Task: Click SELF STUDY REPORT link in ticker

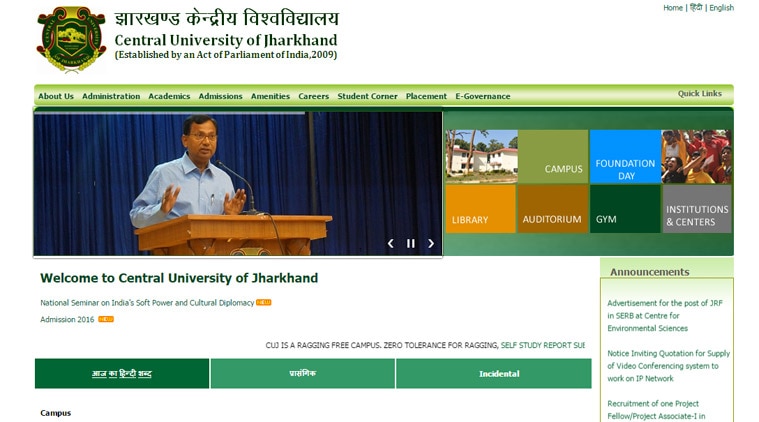Action: click(543, 345)
